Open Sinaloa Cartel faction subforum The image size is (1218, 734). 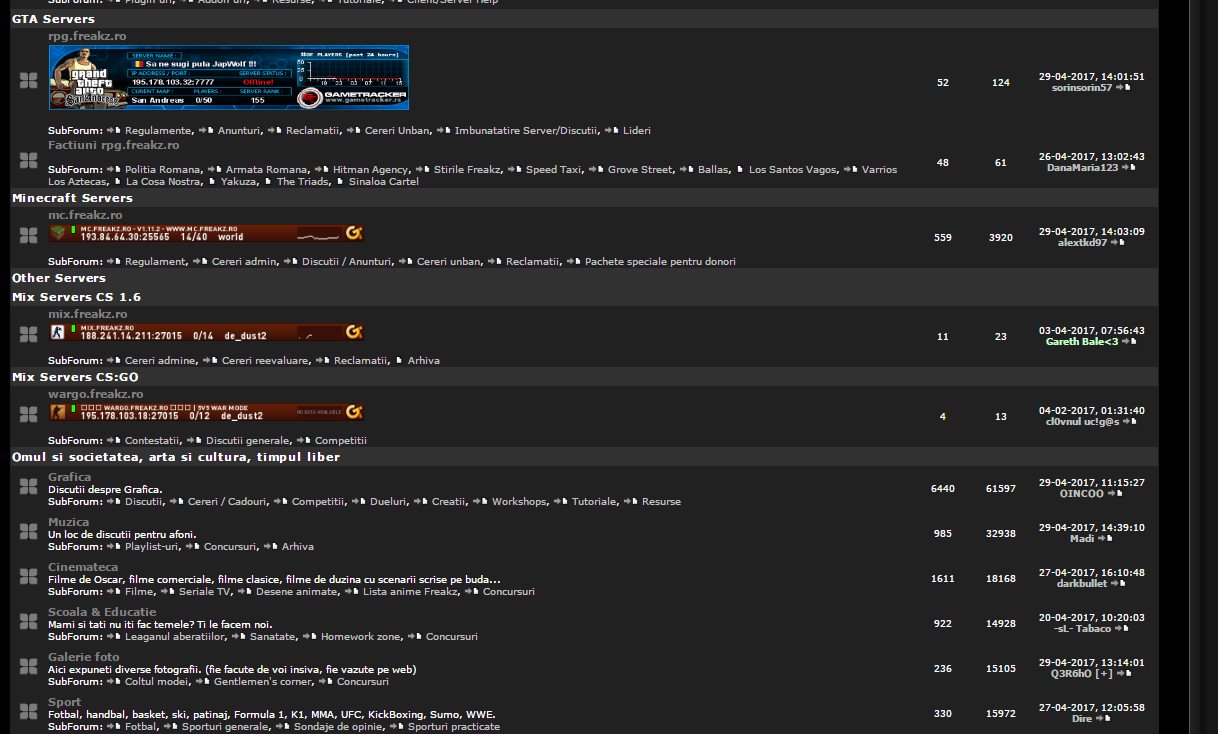coord(383,182)
